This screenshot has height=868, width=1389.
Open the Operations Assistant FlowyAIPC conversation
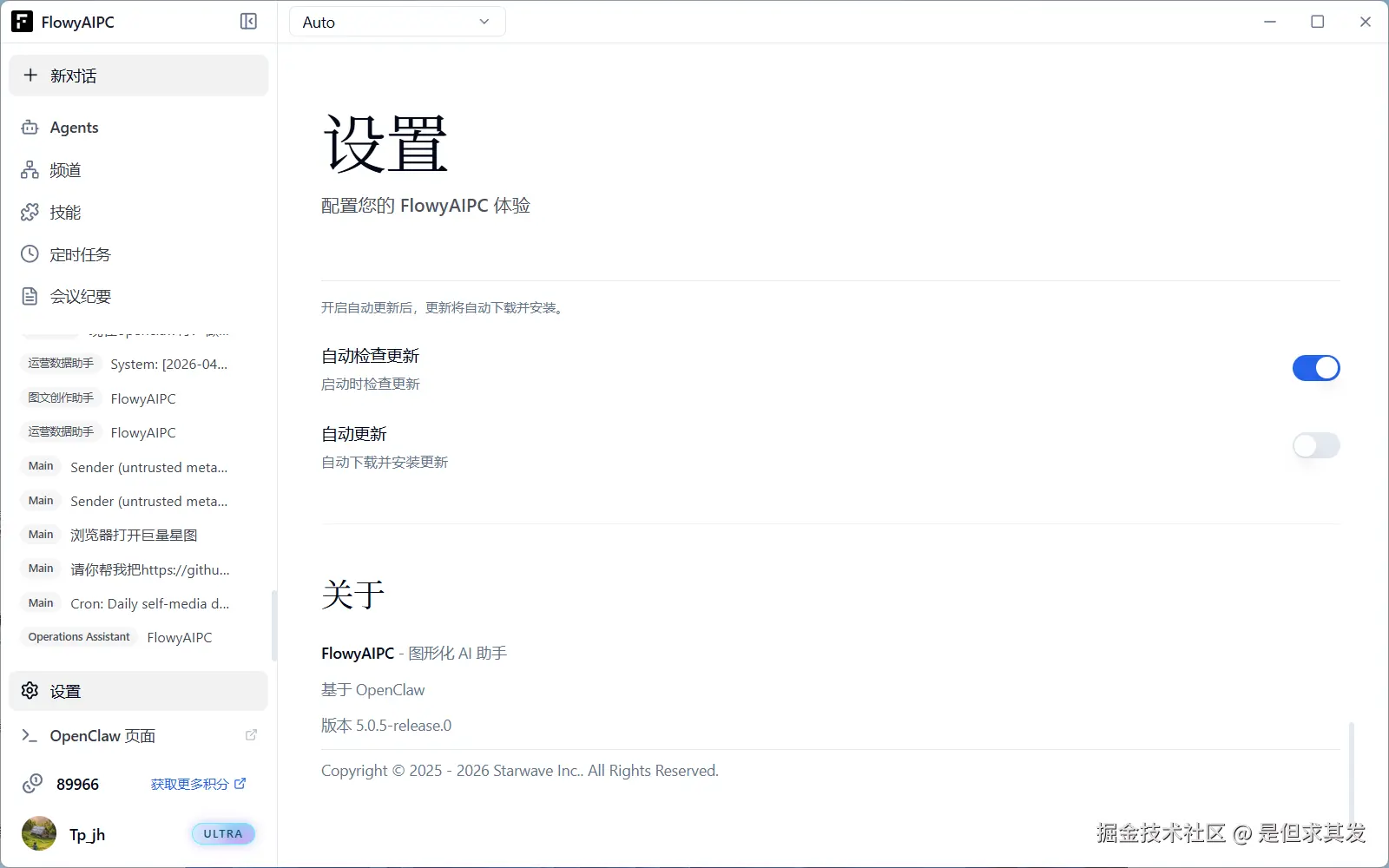(139, 637)
